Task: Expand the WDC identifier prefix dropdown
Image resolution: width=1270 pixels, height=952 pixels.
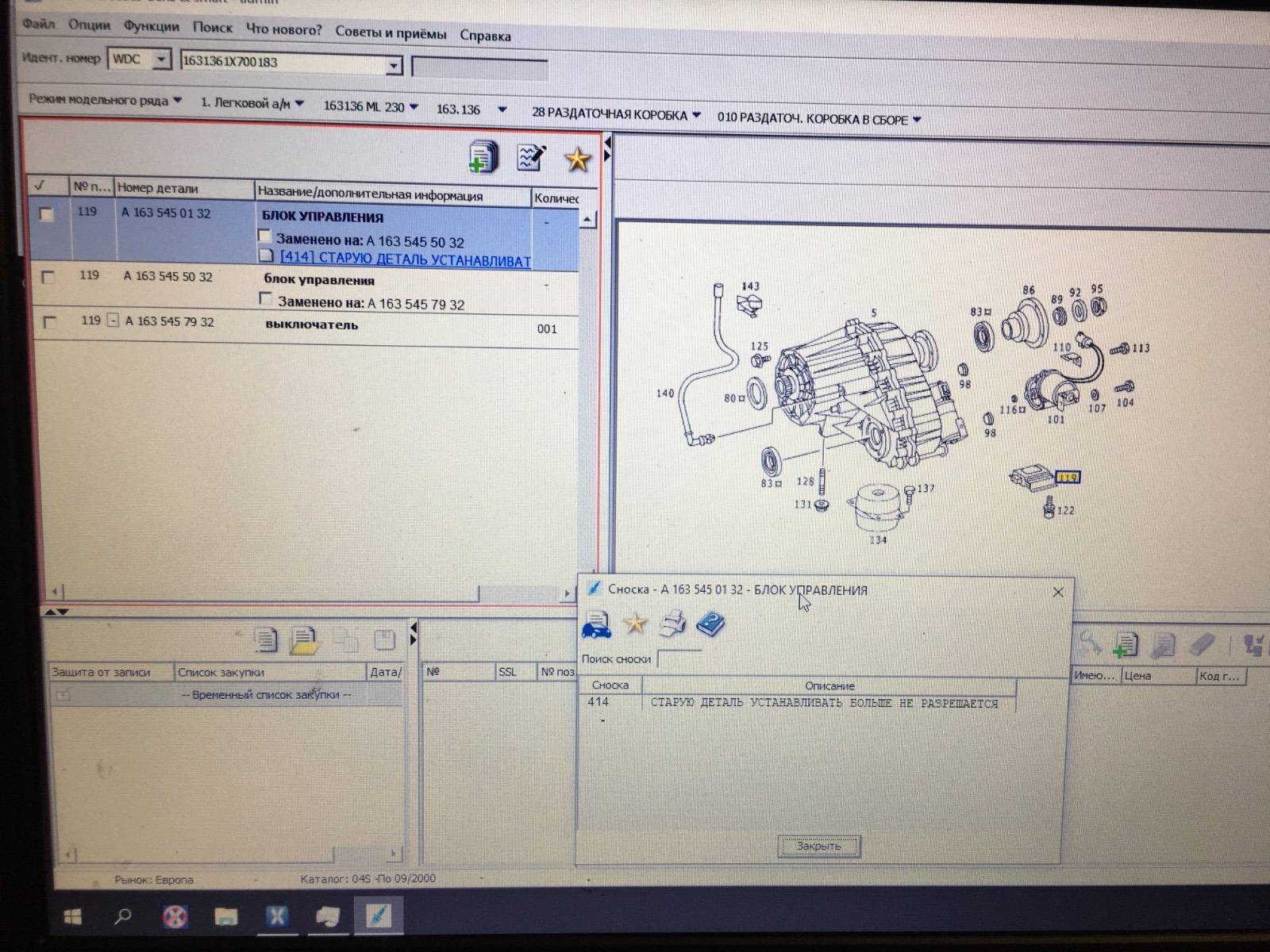Action: (x=161, y=59)
